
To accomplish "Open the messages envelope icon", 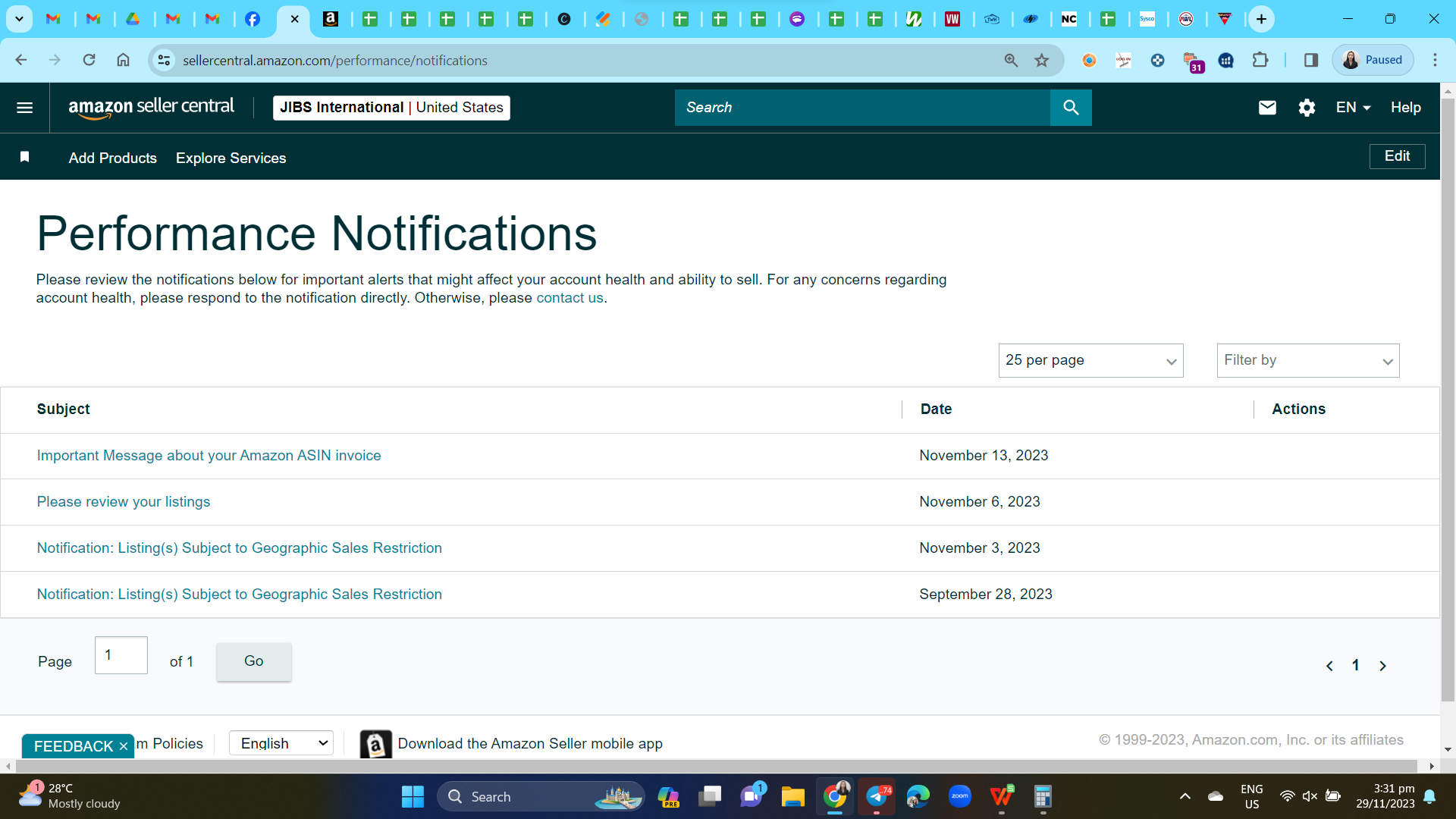I will [1267, 108].
